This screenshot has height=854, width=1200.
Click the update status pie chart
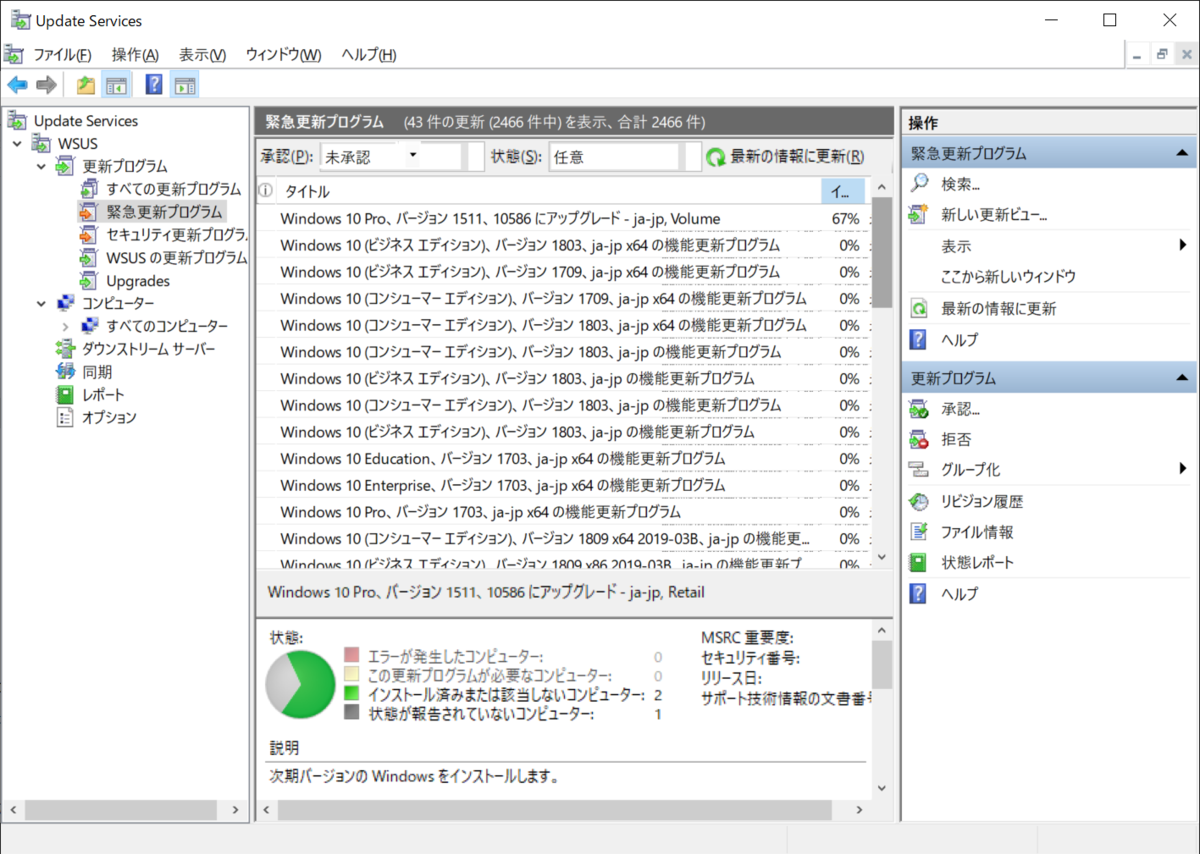tap(300, 683)
